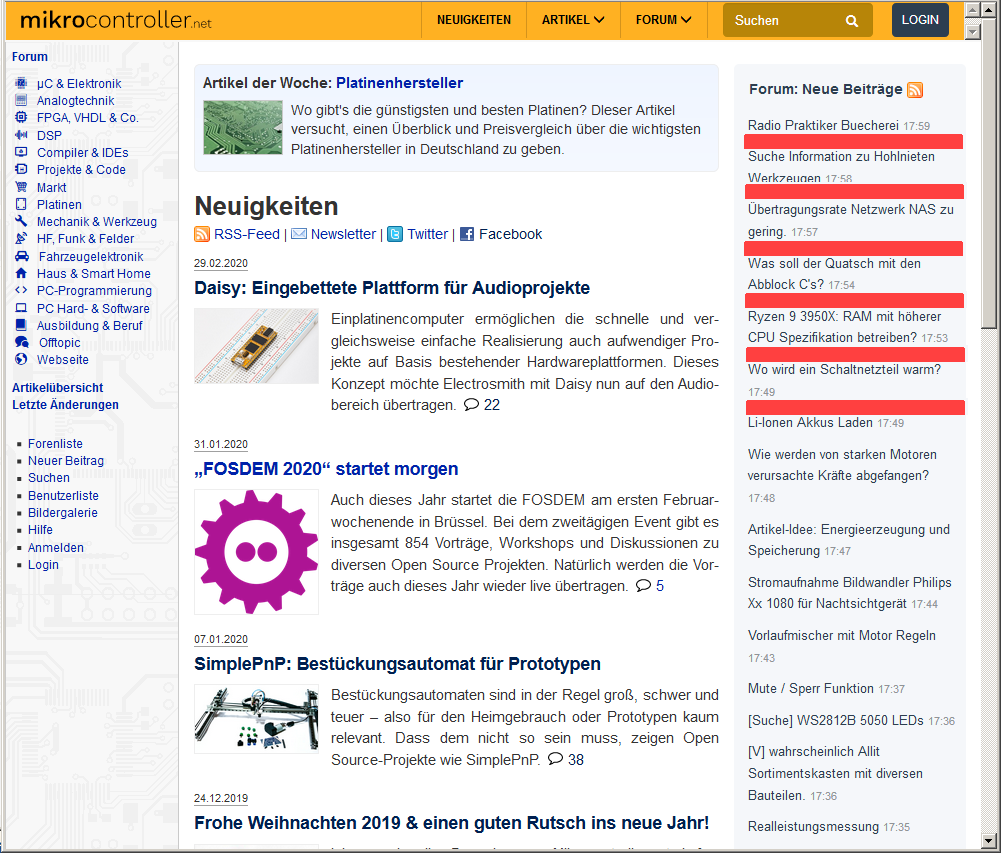The height and width of the screenshot is (853, 1001).
Task: Click the µC & Elektronik forum icon
Action: click(x=21, y=83)
